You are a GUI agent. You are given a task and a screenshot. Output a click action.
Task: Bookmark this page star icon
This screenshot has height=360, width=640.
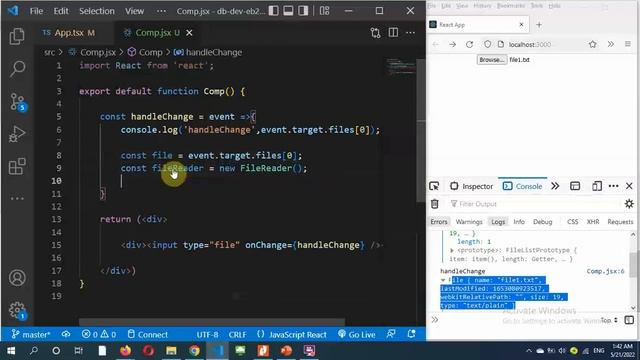[593, 44]
